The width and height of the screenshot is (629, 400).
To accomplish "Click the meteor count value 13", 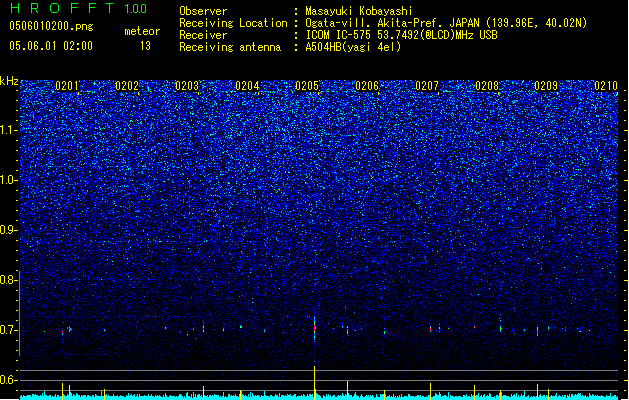I will point(145,46).
